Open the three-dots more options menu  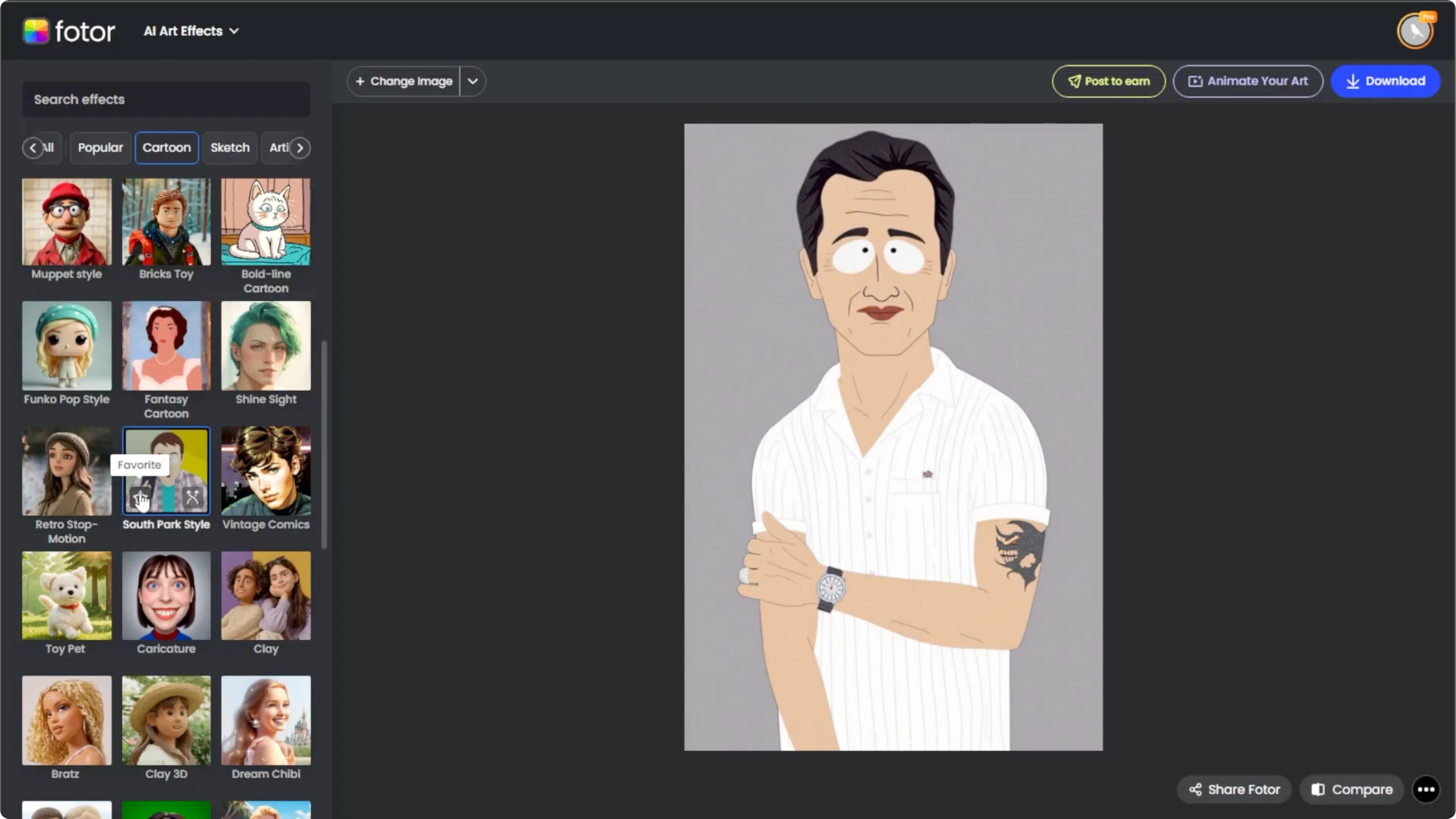1426,790
